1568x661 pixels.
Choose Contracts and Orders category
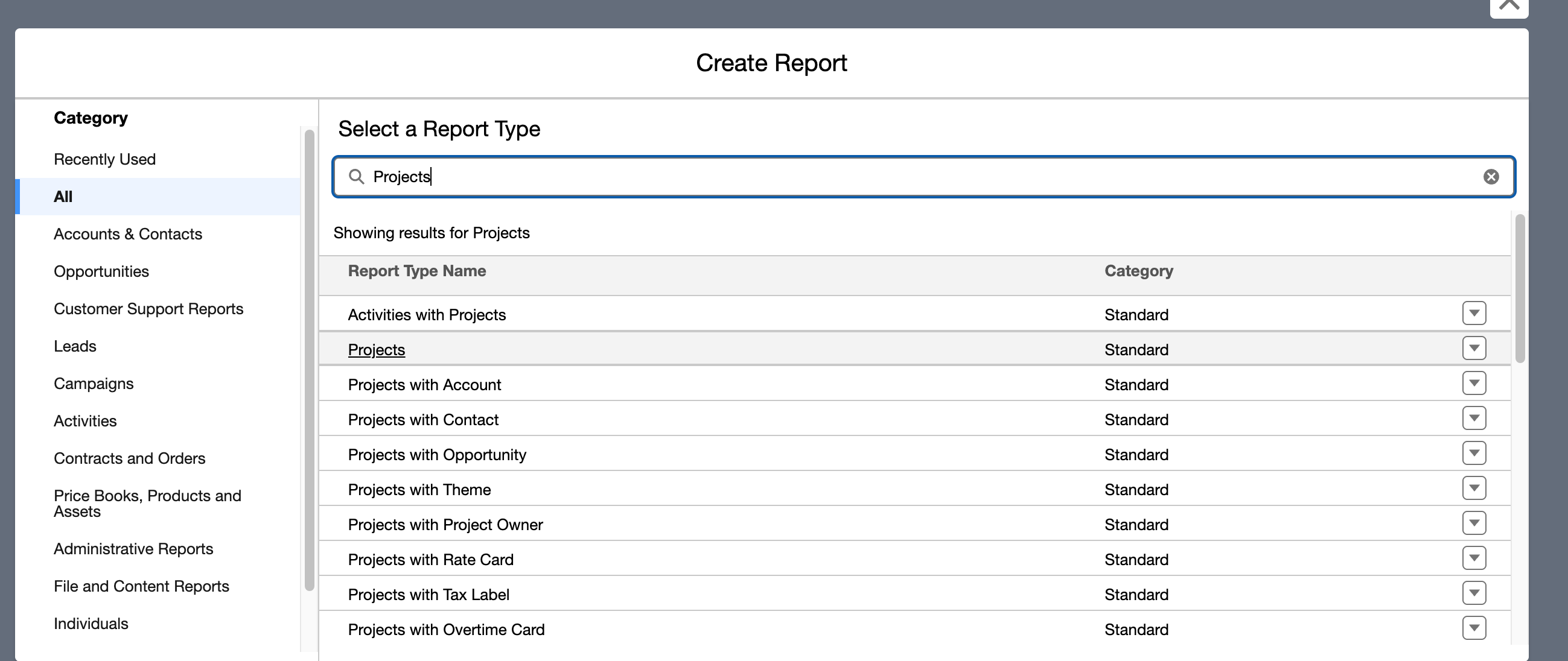[130, 458]
